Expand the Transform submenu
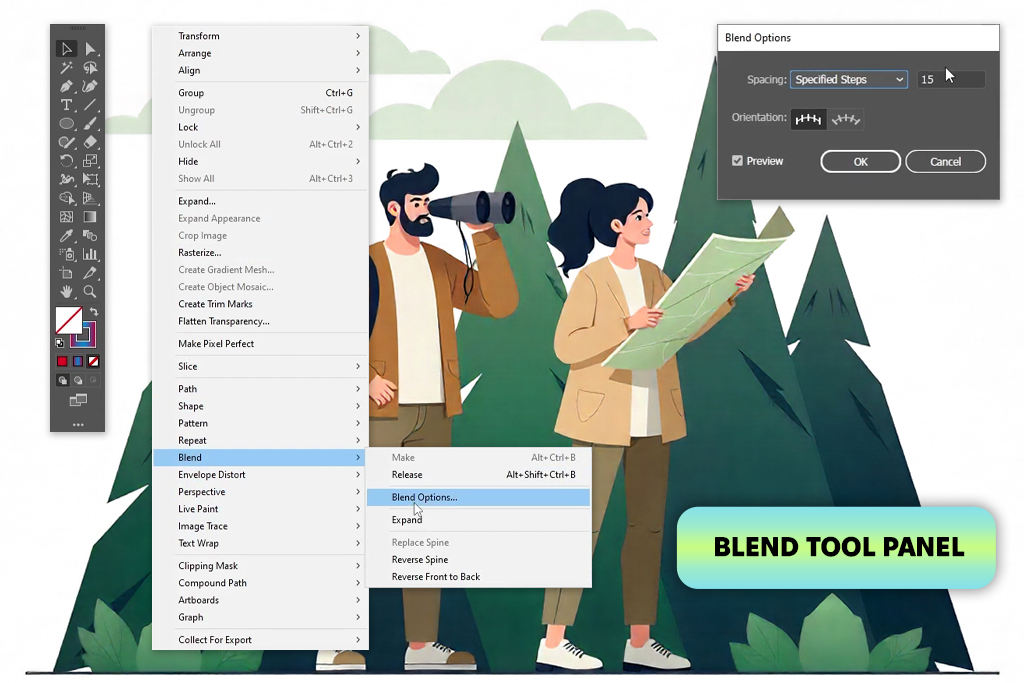Image resolution: width=1024 pixels, height=683 pixels. click(x=261, y=36)
